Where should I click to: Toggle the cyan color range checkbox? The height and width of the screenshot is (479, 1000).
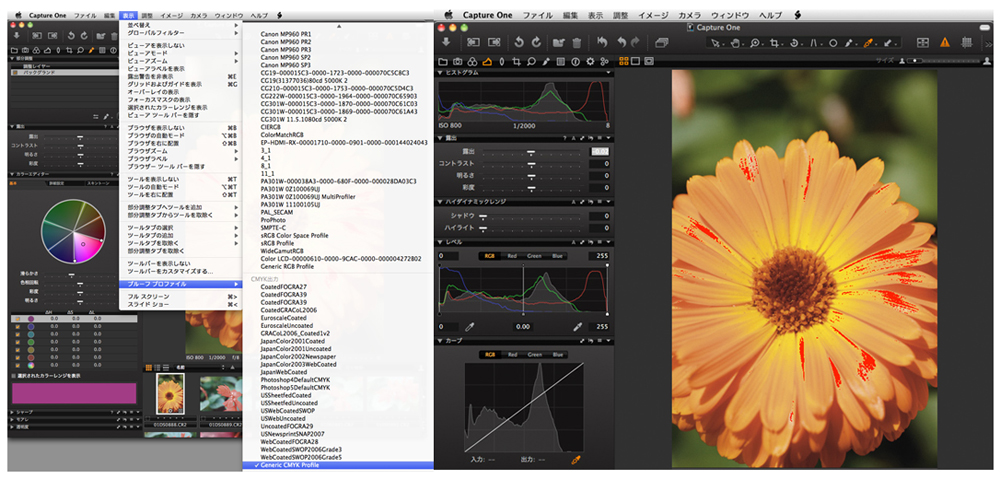point(18,334)
